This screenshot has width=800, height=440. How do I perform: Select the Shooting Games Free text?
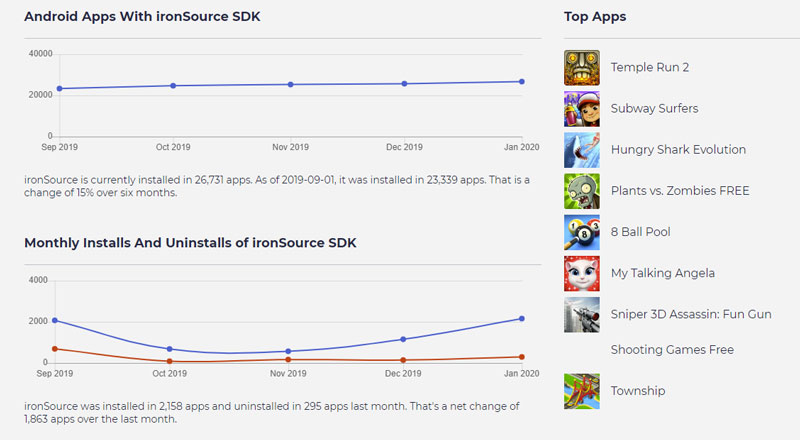click(672, 350)
